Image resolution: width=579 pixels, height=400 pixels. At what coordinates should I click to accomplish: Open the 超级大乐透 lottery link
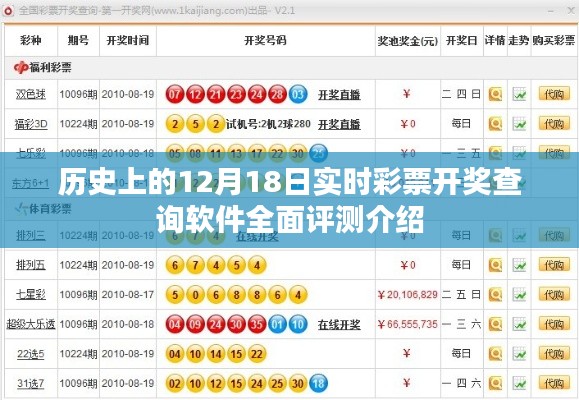click(x=31, y=324)
